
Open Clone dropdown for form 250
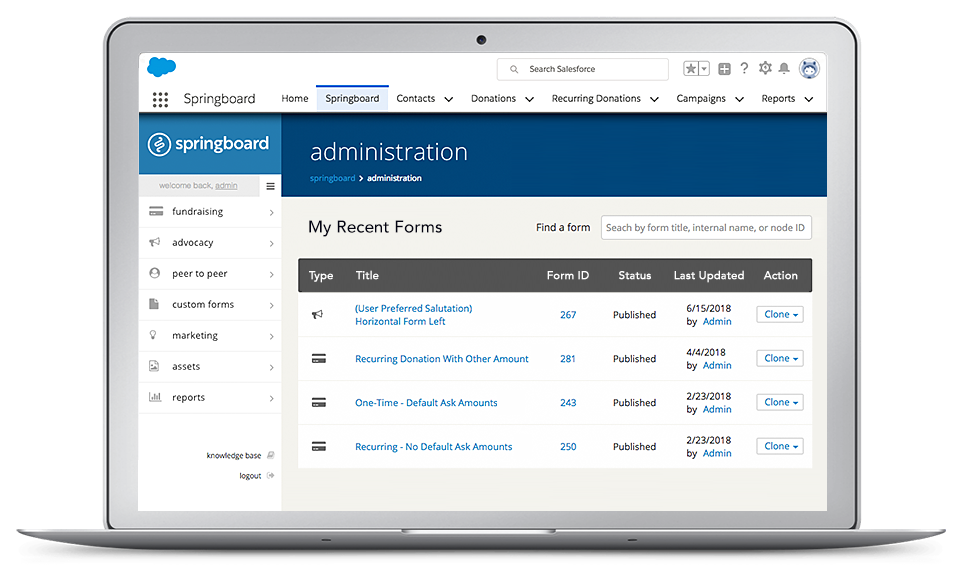(780, 446)
